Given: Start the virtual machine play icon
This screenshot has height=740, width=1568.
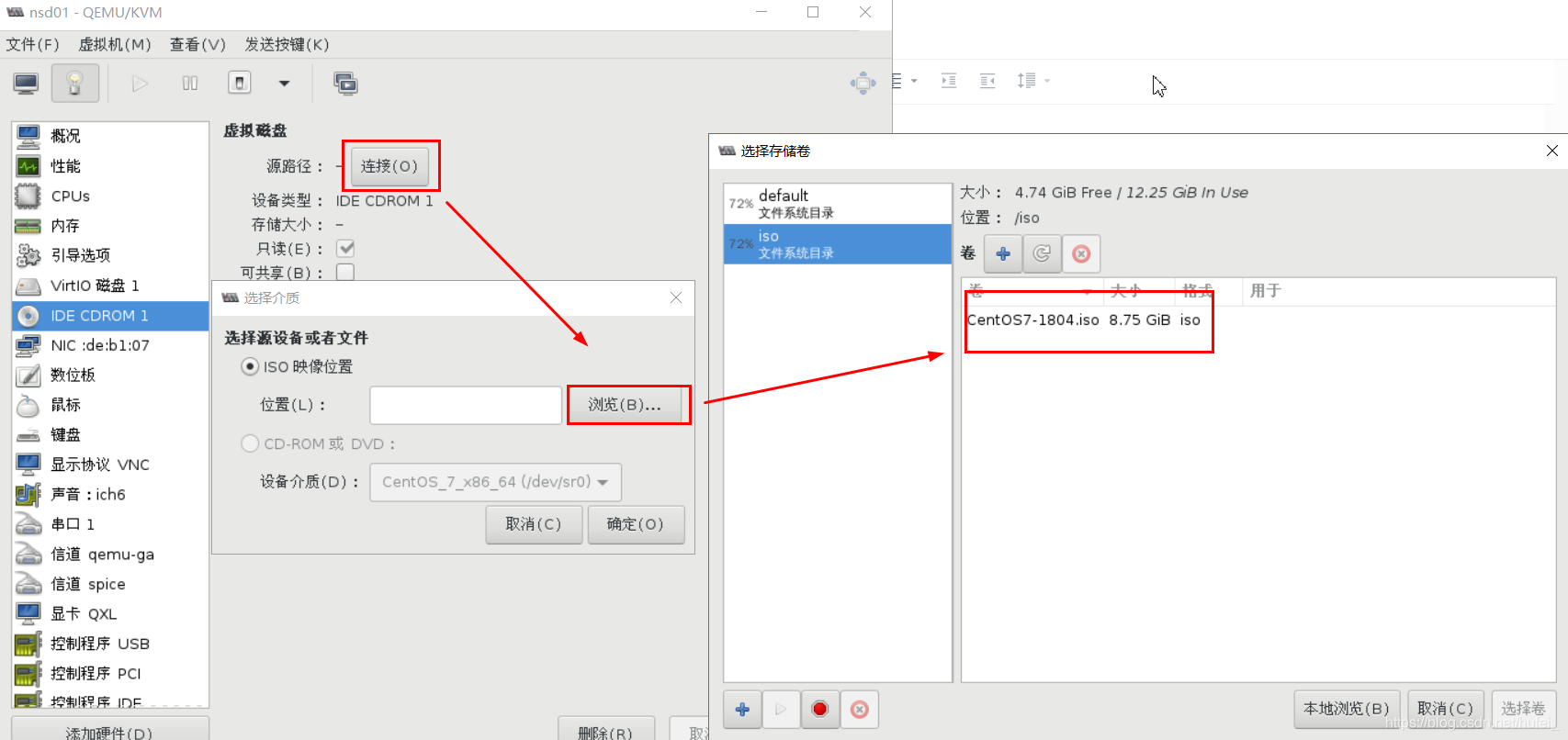Looking at the screenshot, I should point(140,84).
